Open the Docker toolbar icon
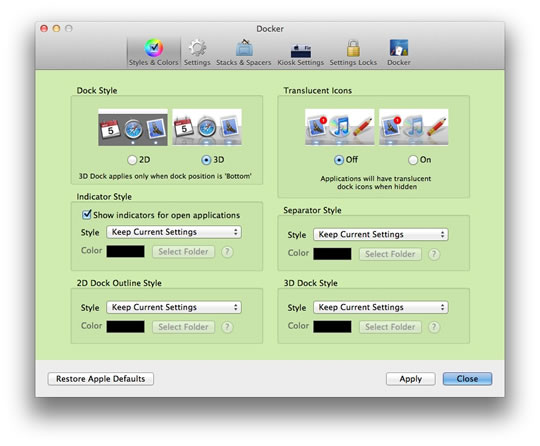The height and width of the screenshot is (446, 540). pos(398,48)
